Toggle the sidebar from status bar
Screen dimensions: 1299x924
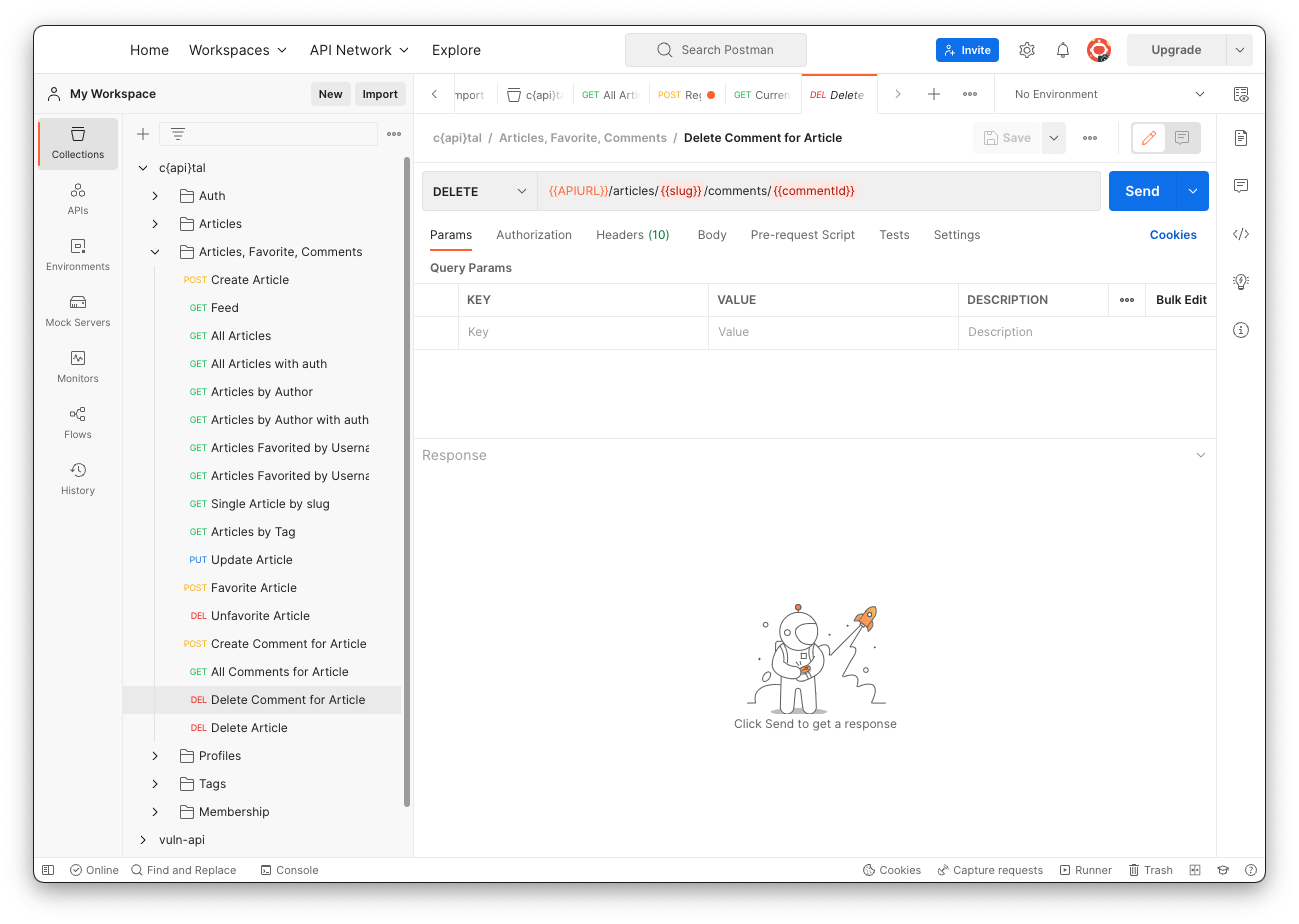click(x=48, y=870)
